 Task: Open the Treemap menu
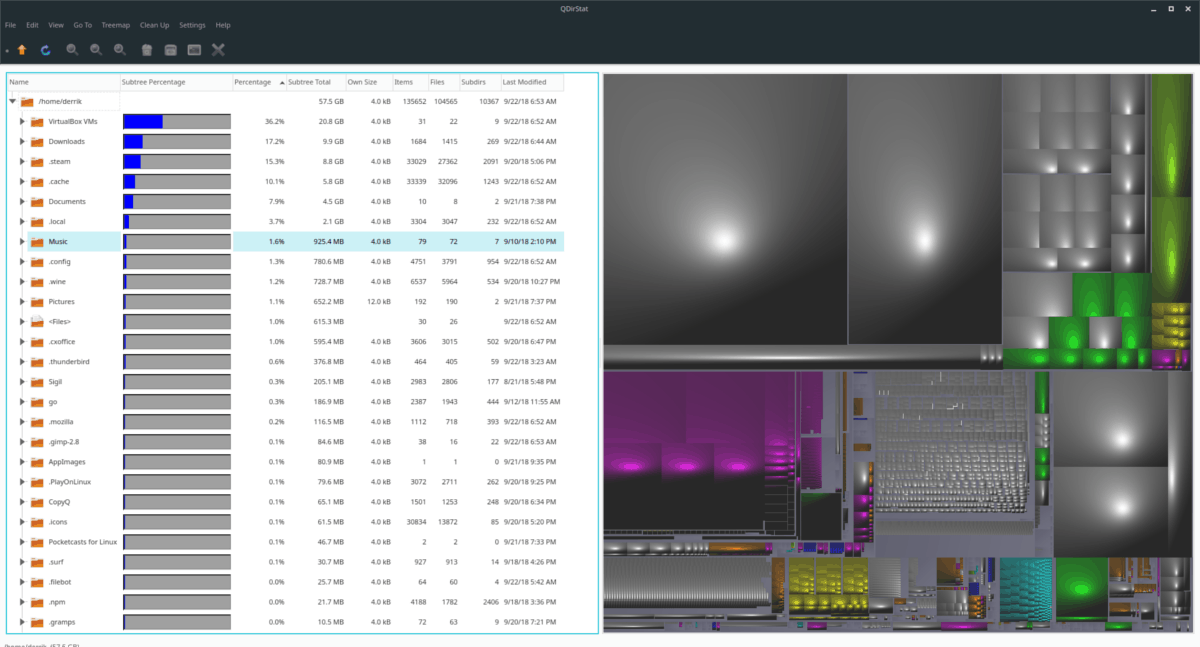[116, 25]
